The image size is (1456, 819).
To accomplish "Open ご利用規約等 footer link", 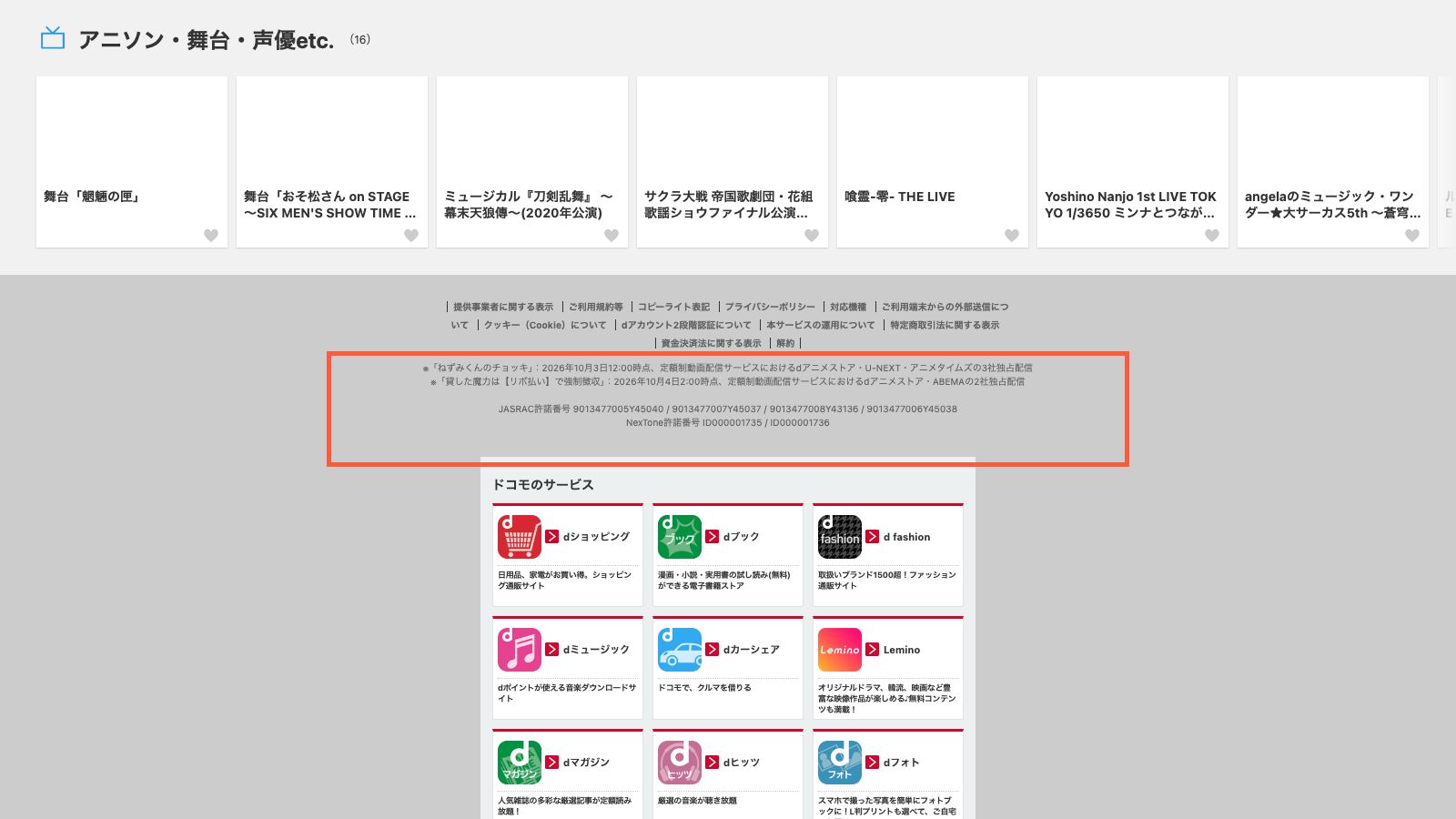I will [596, 308].
